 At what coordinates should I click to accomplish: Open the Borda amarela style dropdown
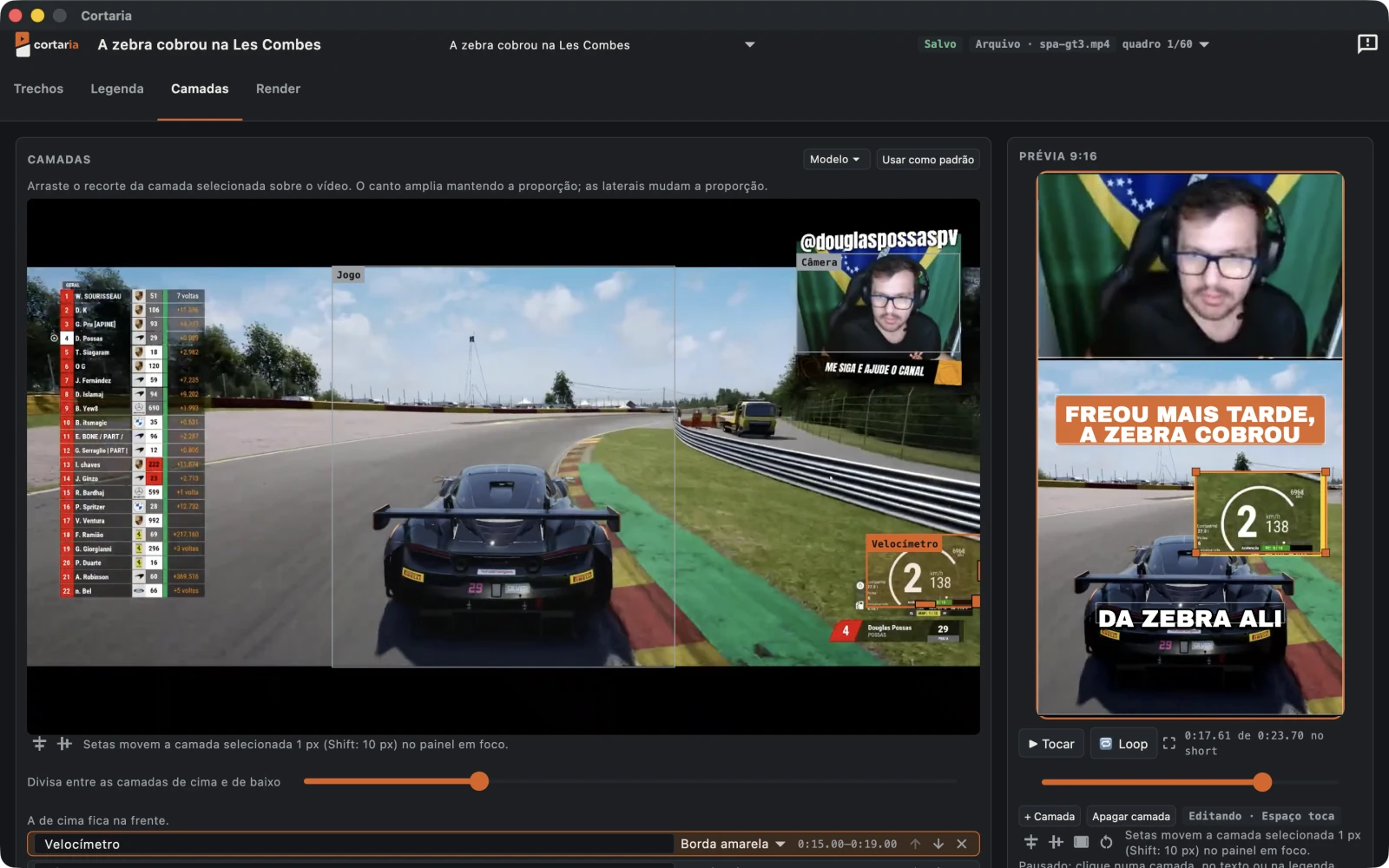pyautogui.click(x=733, y=844)
